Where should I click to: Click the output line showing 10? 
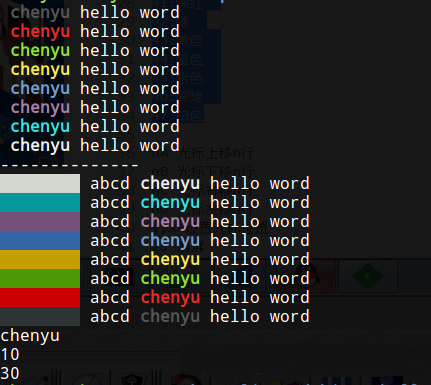tap(10, 354)
